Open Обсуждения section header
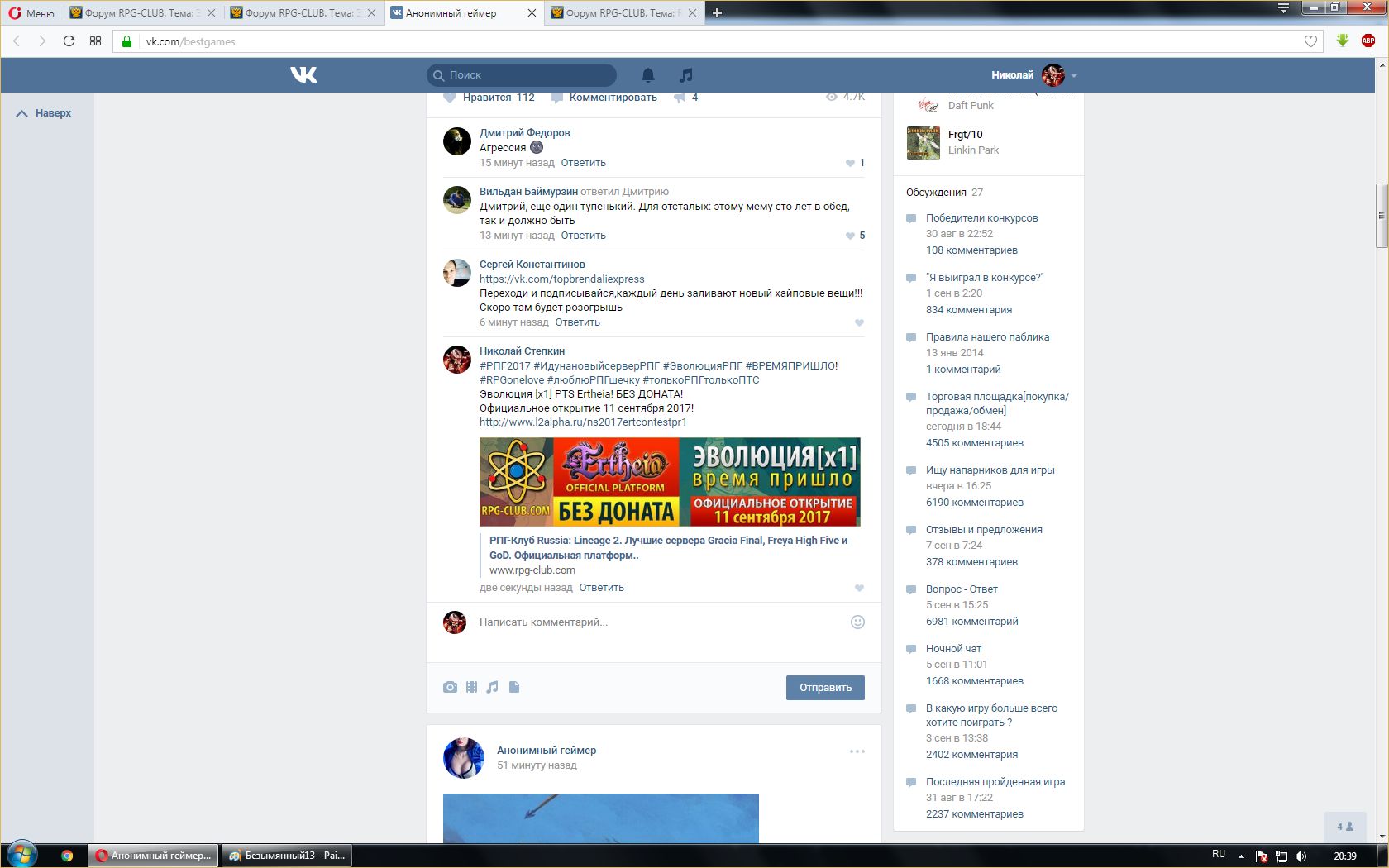The image size is (1389, 868). click(x=936, y=193)
